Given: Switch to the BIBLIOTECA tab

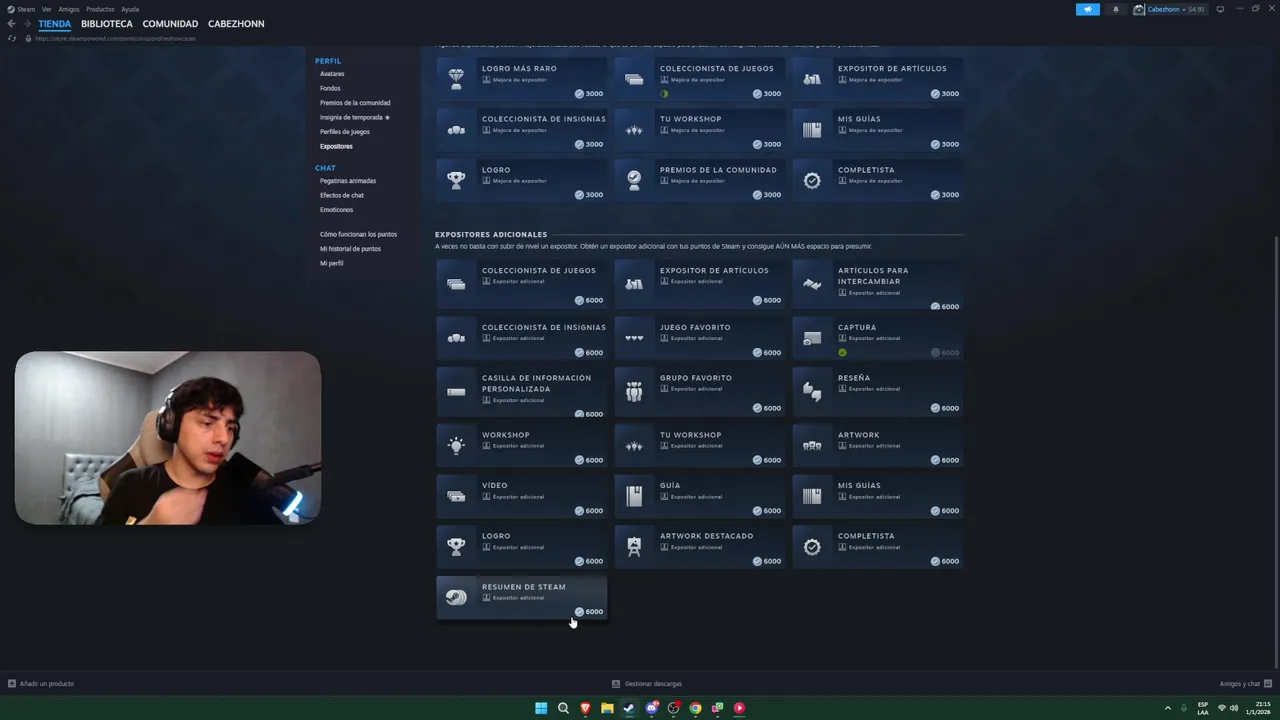Looking at the screenshot, I should 107,24.
